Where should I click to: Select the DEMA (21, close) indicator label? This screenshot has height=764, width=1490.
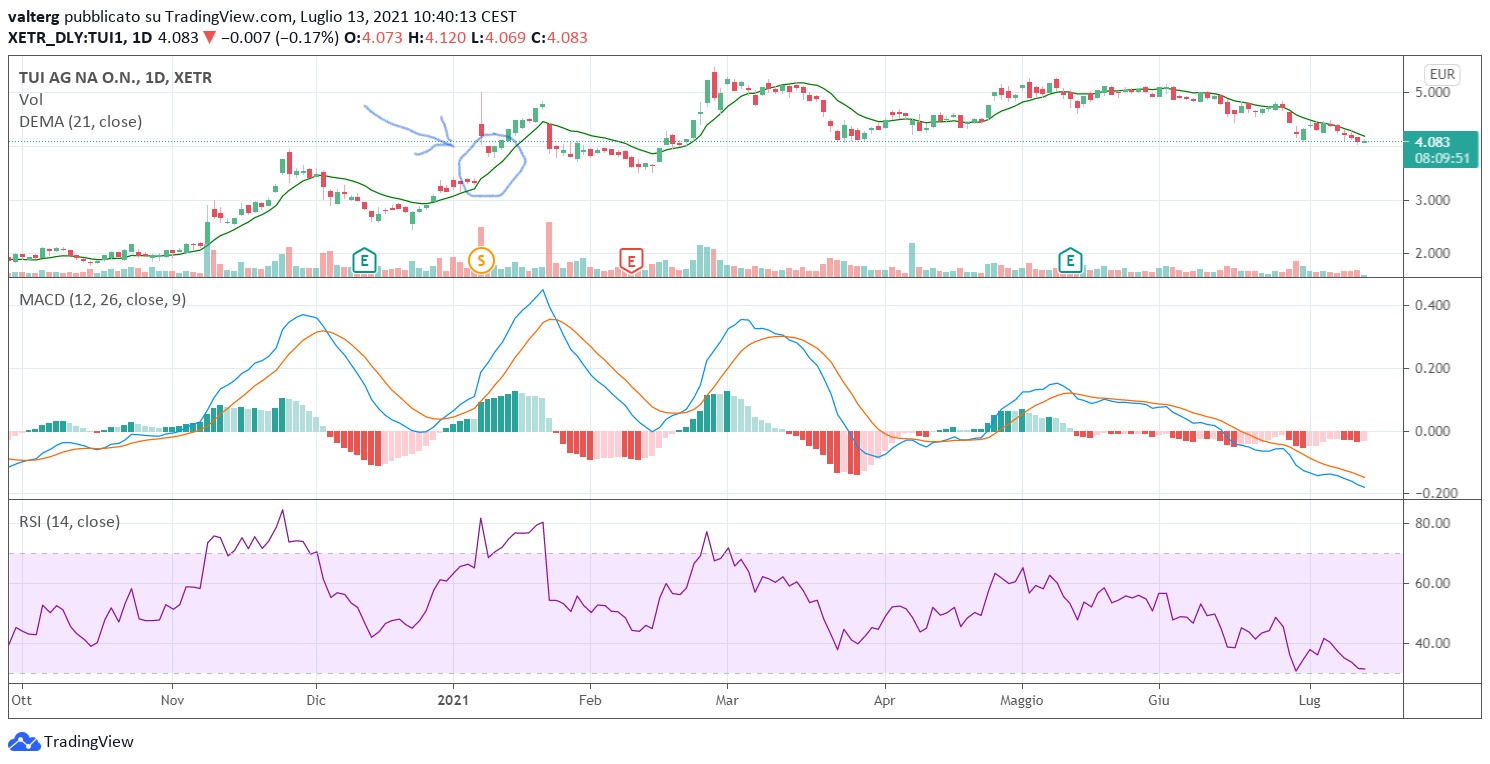pyautogui.click(x=80, y=121)
